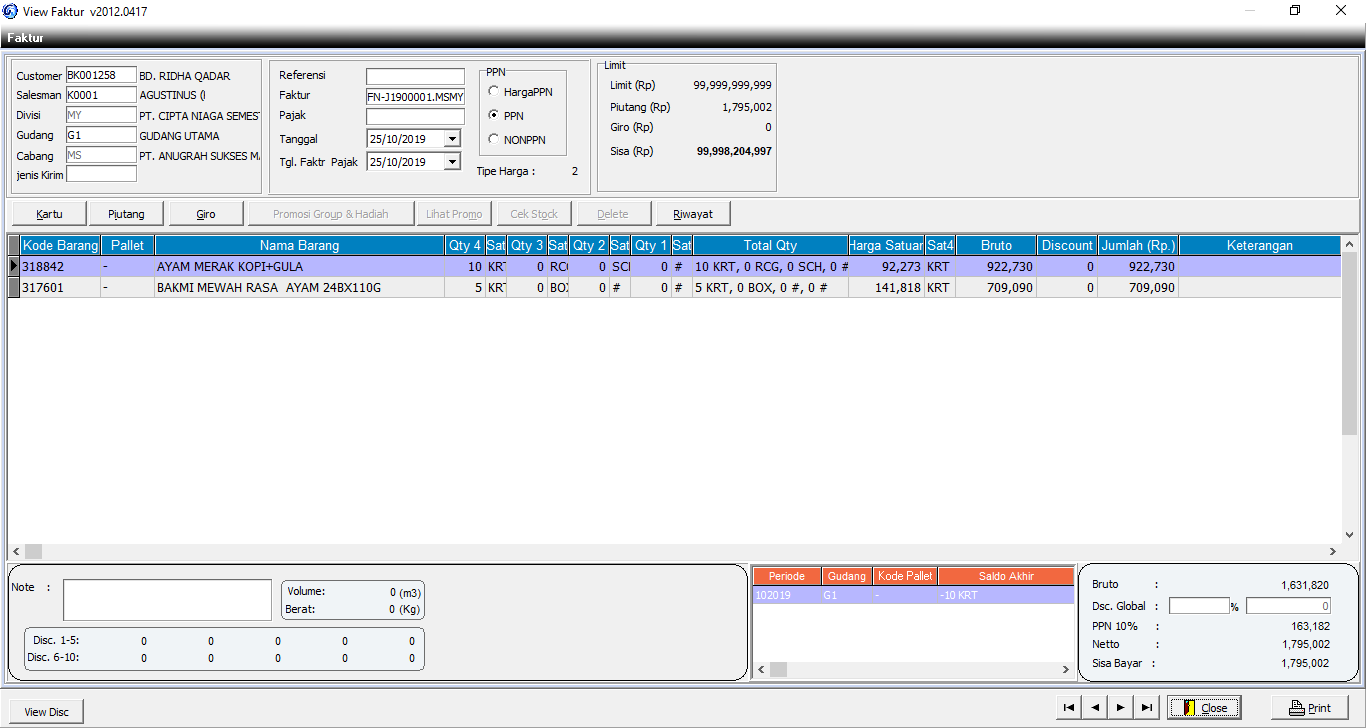The width and height of the screenshot is (1366, 728).
Task: Jump to the last record arrow
Action: [x=1147, y=708]
